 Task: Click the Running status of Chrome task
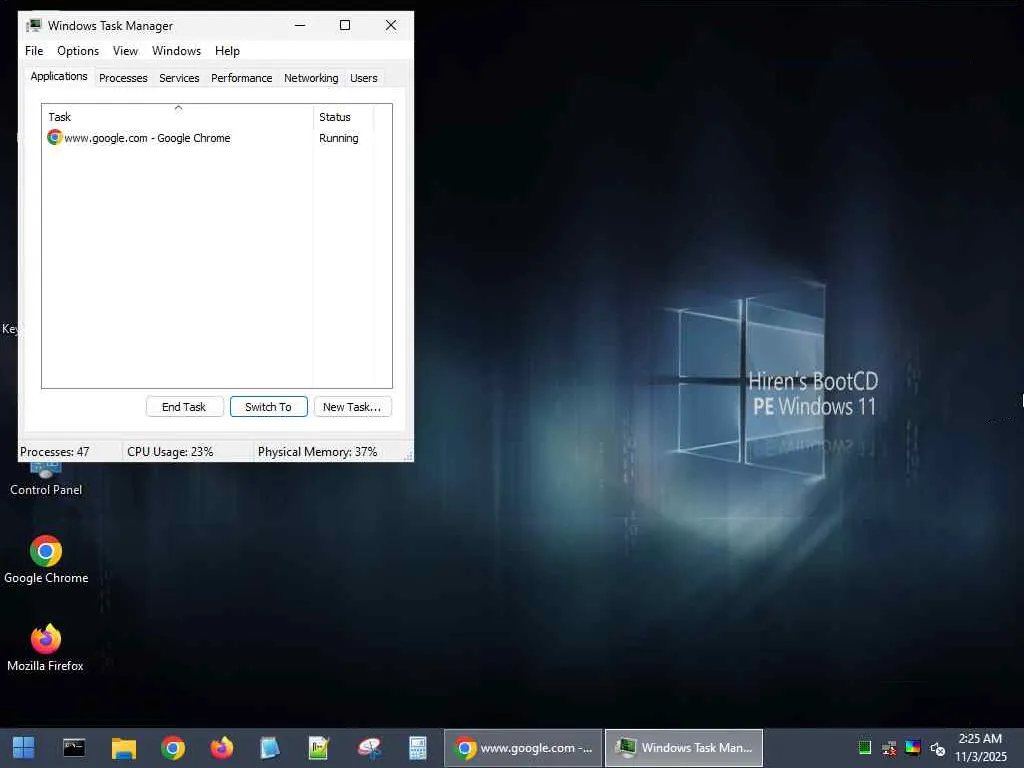[338, 138]
